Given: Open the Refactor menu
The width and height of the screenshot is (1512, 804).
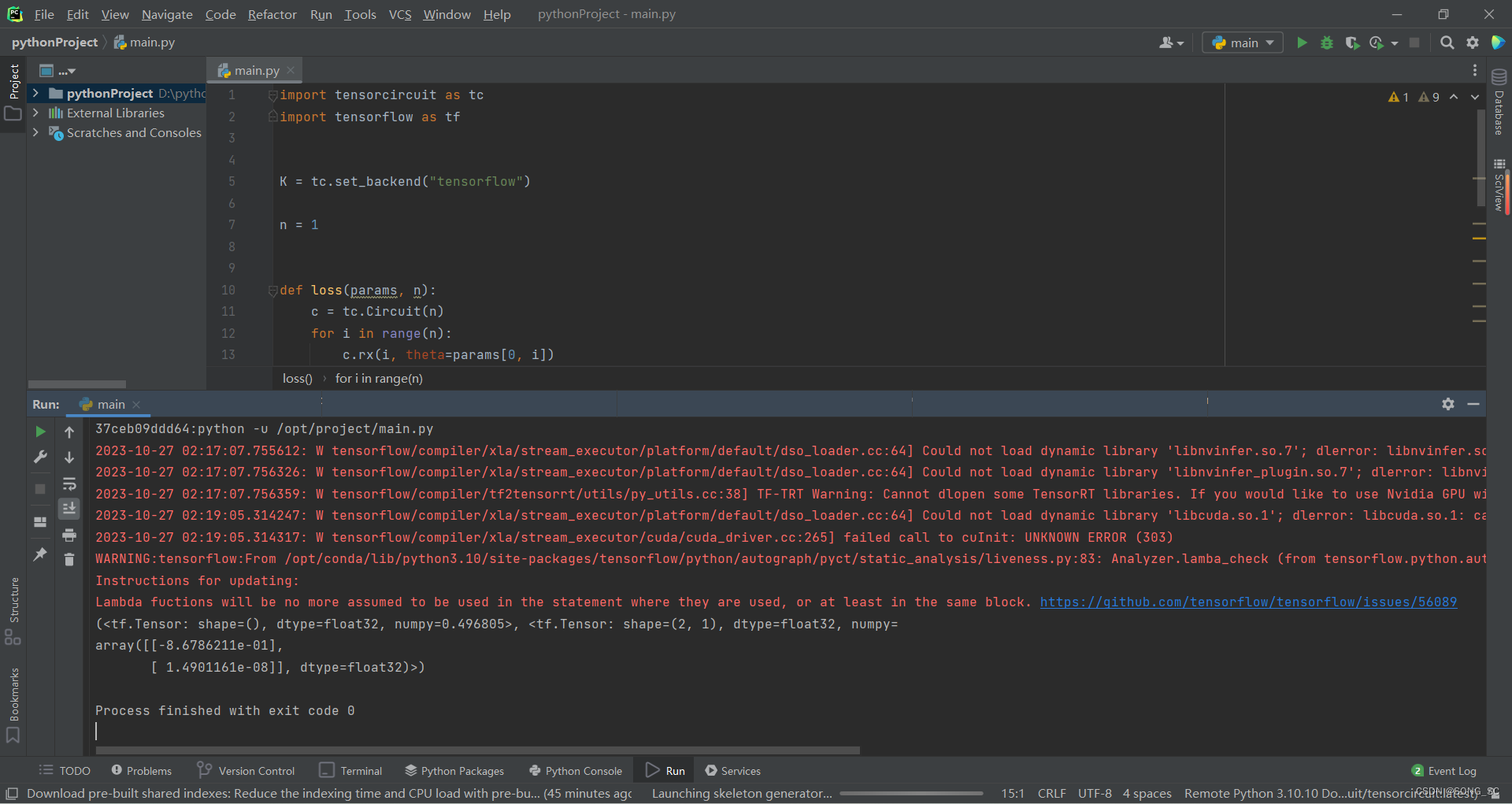Looking at the screenshot, I should (x=272, y=14).
